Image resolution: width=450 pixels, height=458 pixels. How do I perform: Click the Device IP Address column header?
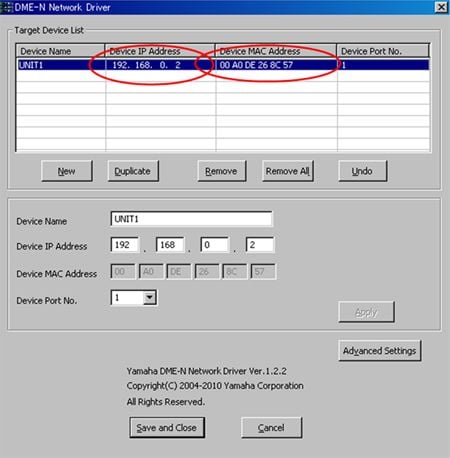pyautogui.click(x=160, y=51)
